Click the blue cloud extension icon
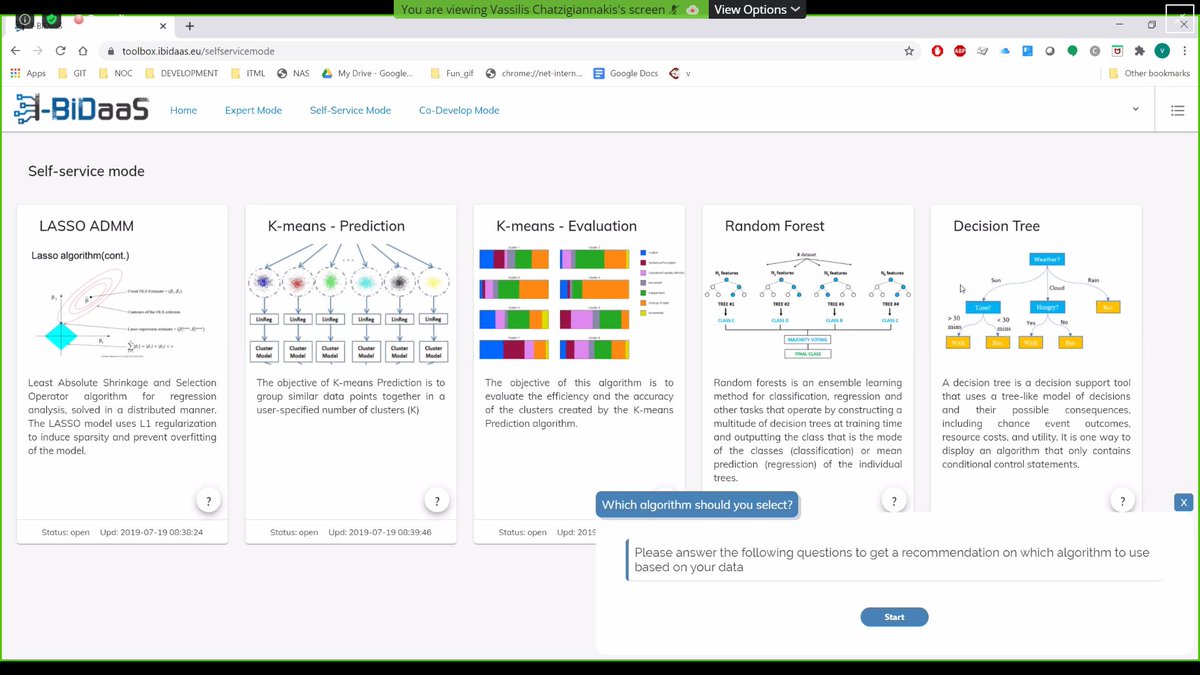 (x=1005, y=50)
